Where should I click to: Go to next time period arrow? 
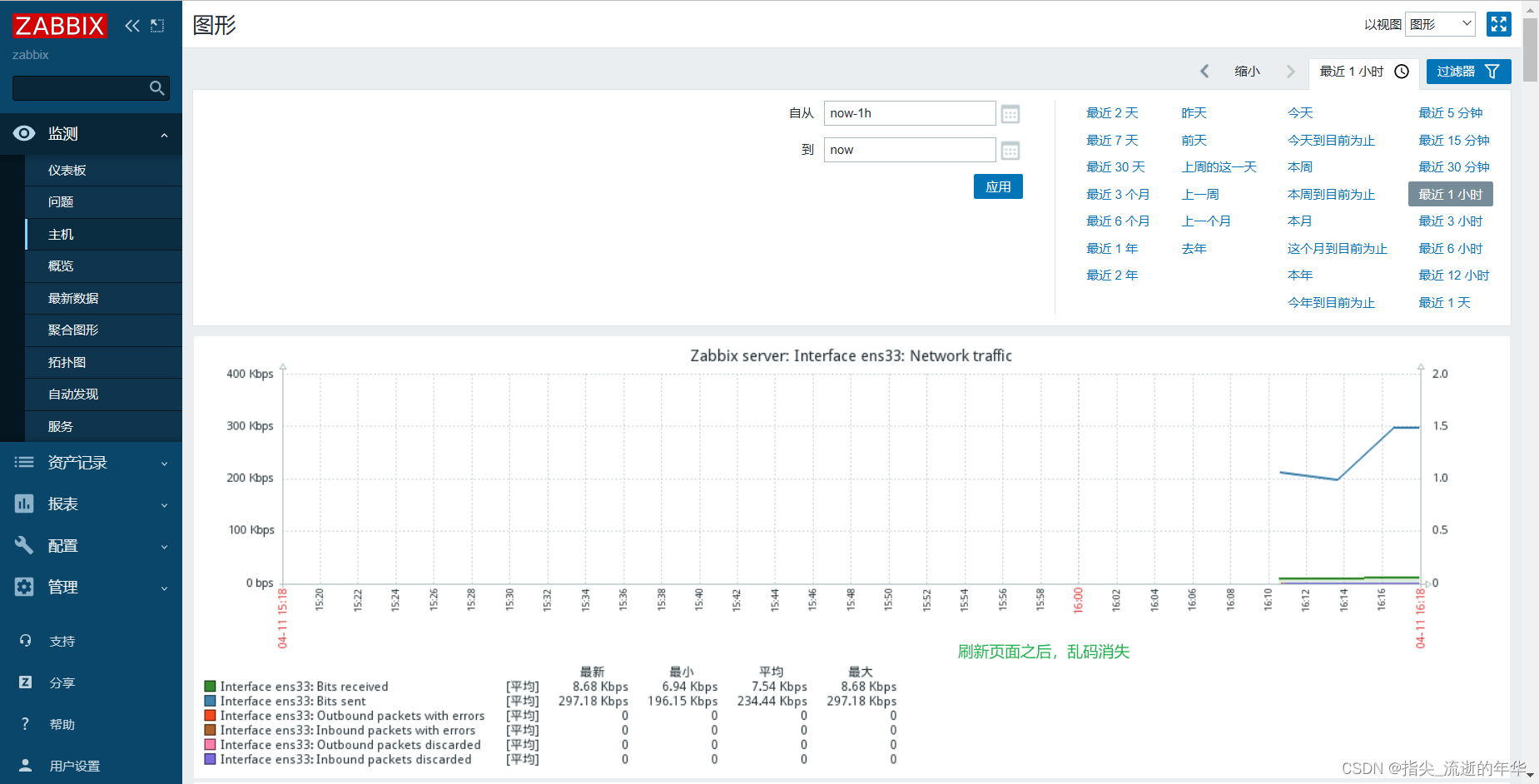pos(1291,72)
